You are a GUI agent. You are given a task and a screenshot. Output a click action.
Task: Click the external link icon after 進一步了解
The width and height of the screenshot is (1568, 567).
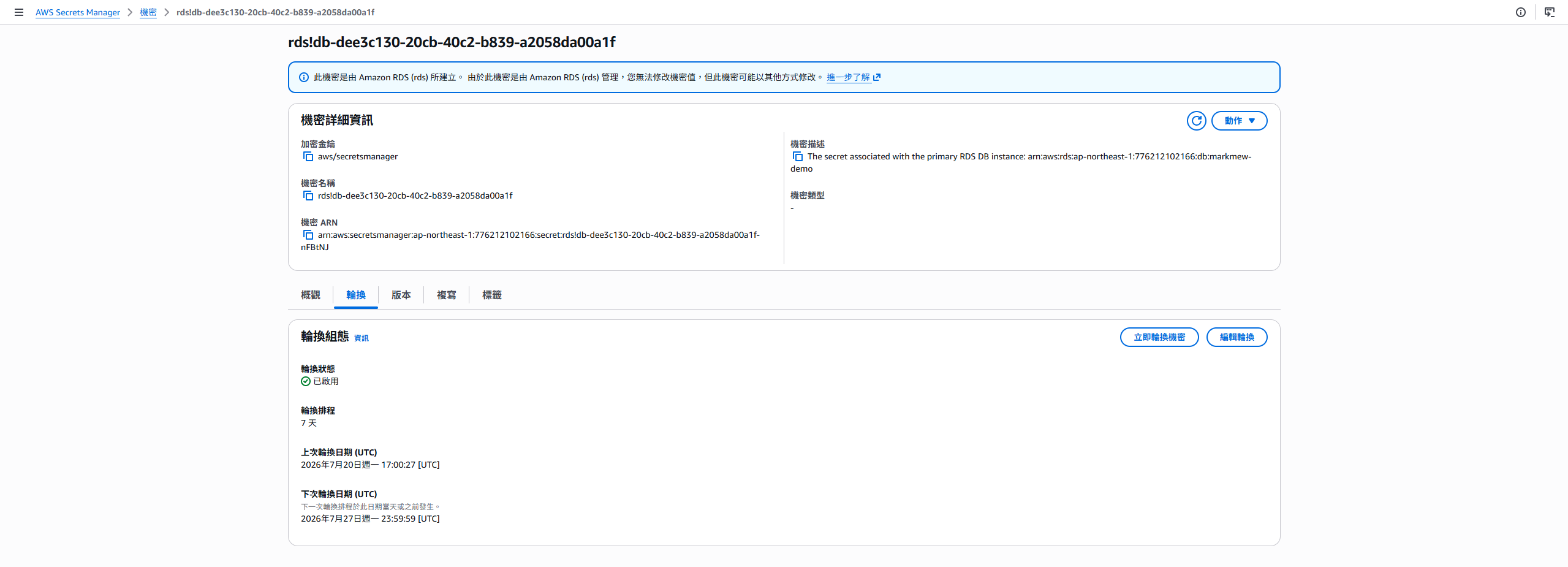[877, 77]
